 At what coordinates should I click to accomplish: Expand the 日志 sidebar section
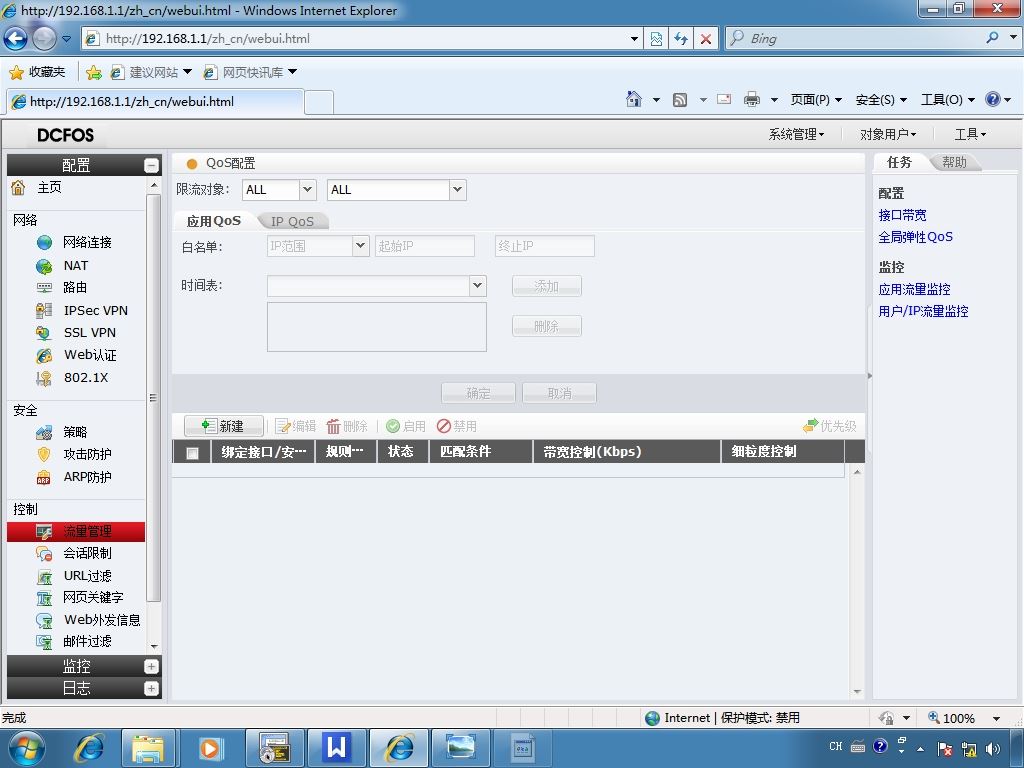152,688
